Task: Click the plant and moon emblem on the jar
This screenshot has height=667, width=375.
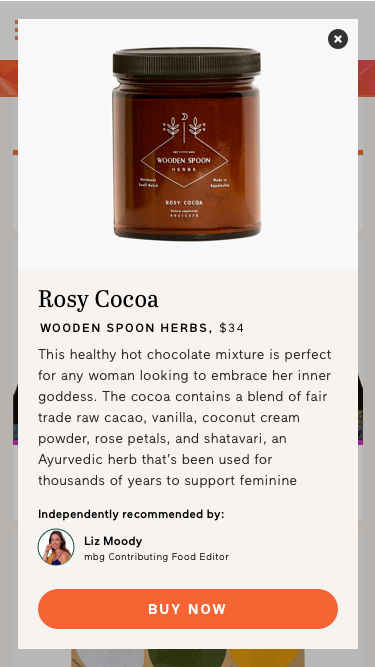Action: [x=184, y=126]
